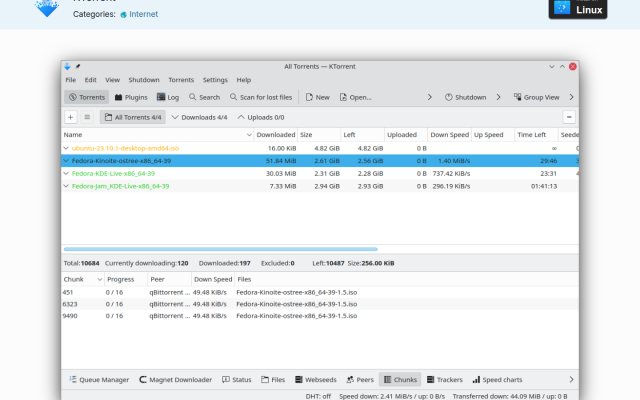Open the Plugins panel in toolbar

click(131, 97)
